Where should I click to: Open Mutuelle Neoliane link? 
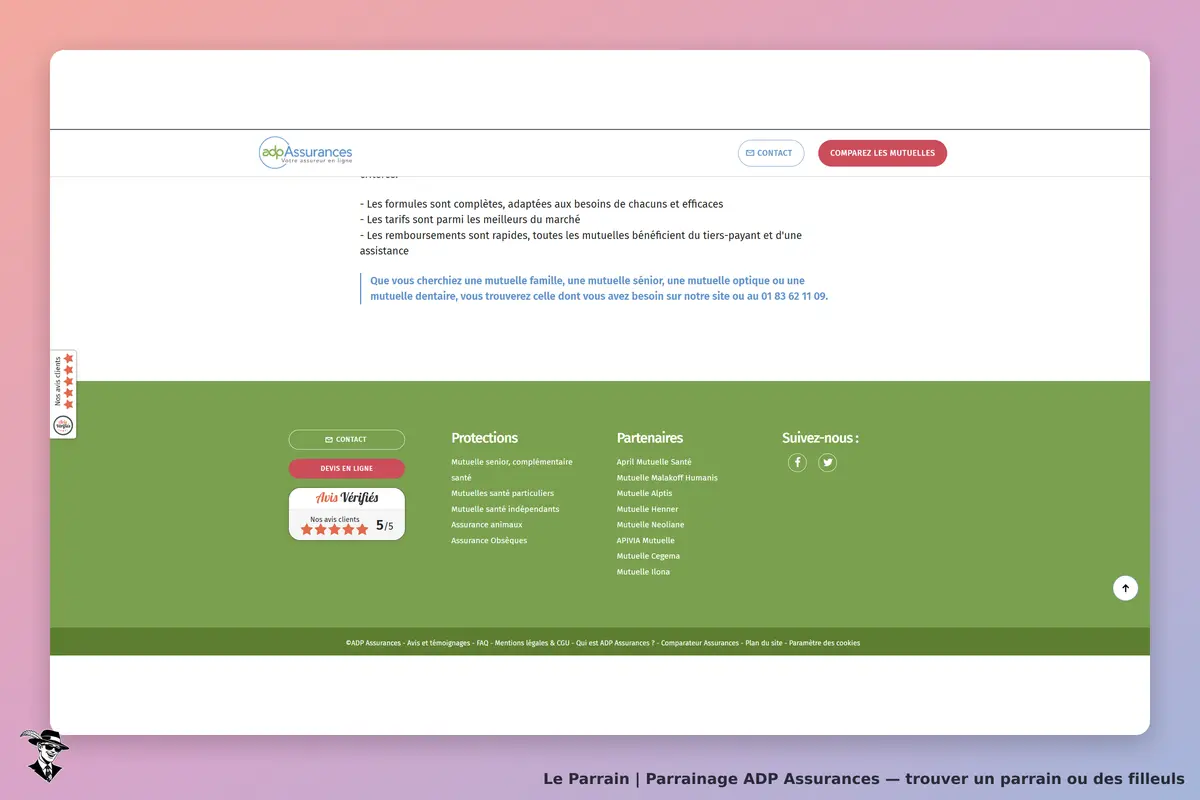(650, 525)
